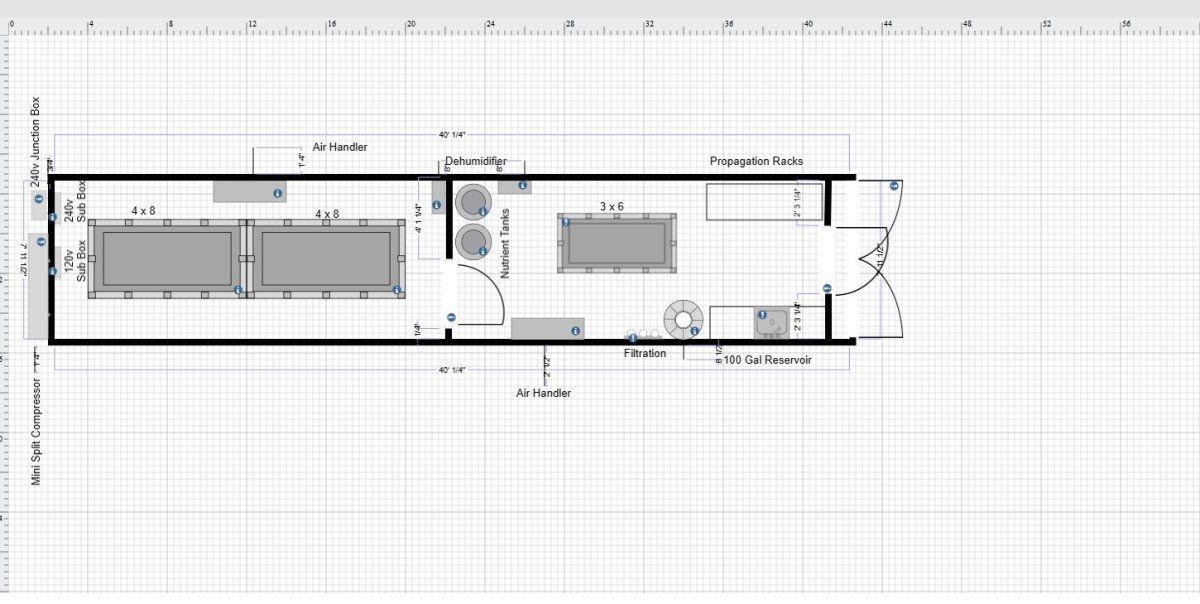Select the right '4 x 8' label
Viewport: 1200px width, 604px height.
click(x=327, y=214)
